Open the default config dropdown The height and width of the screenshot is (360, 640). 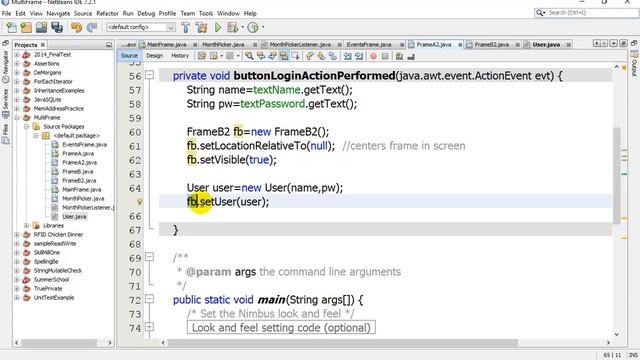pos(171,27)
